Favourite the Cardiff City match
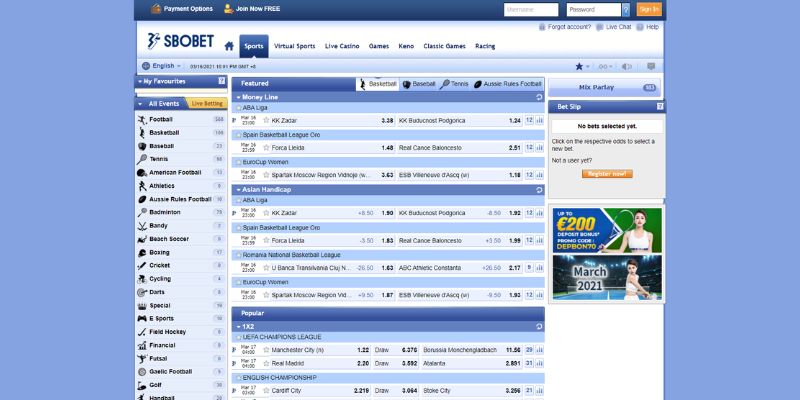800x400 pixels. tap(266, 390)
